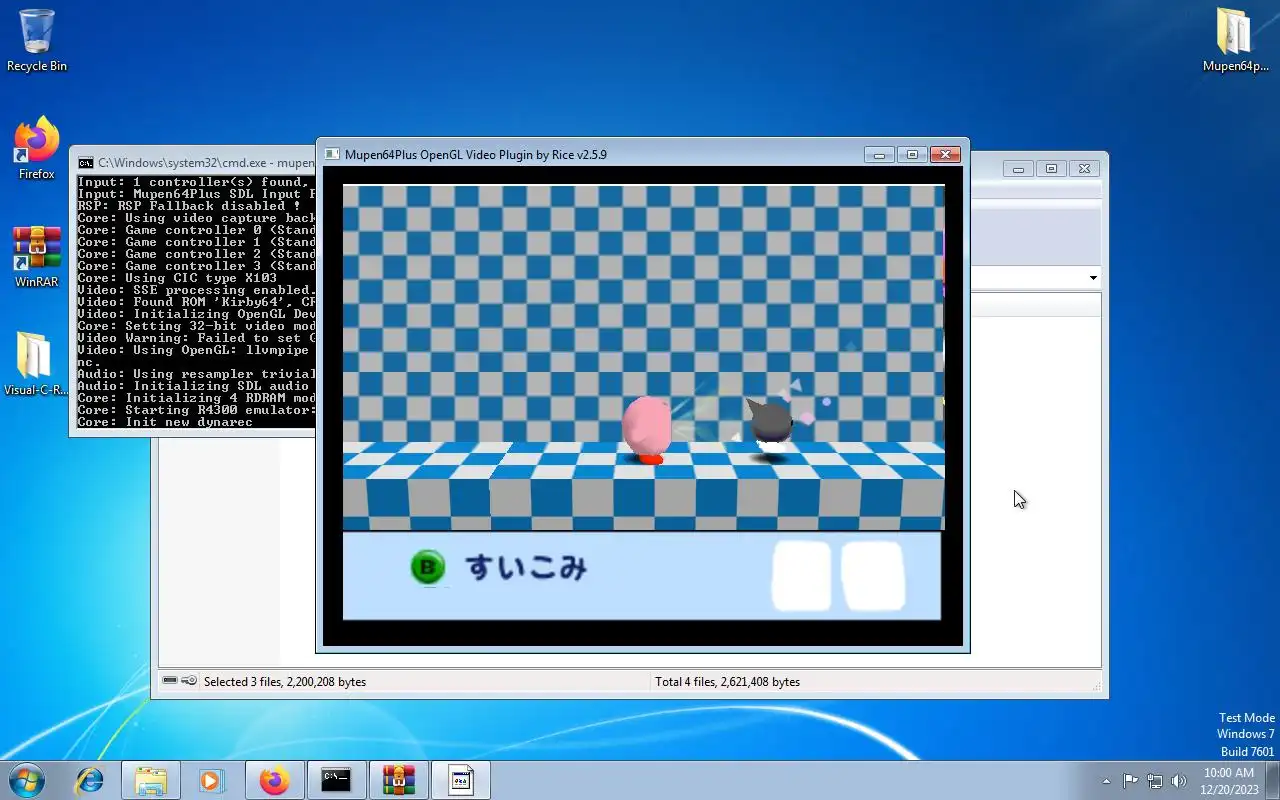Open Windows Media Player from the taskbar
Image resolution: width=1280 pixels, height=800 pixels.
(211, 780)
